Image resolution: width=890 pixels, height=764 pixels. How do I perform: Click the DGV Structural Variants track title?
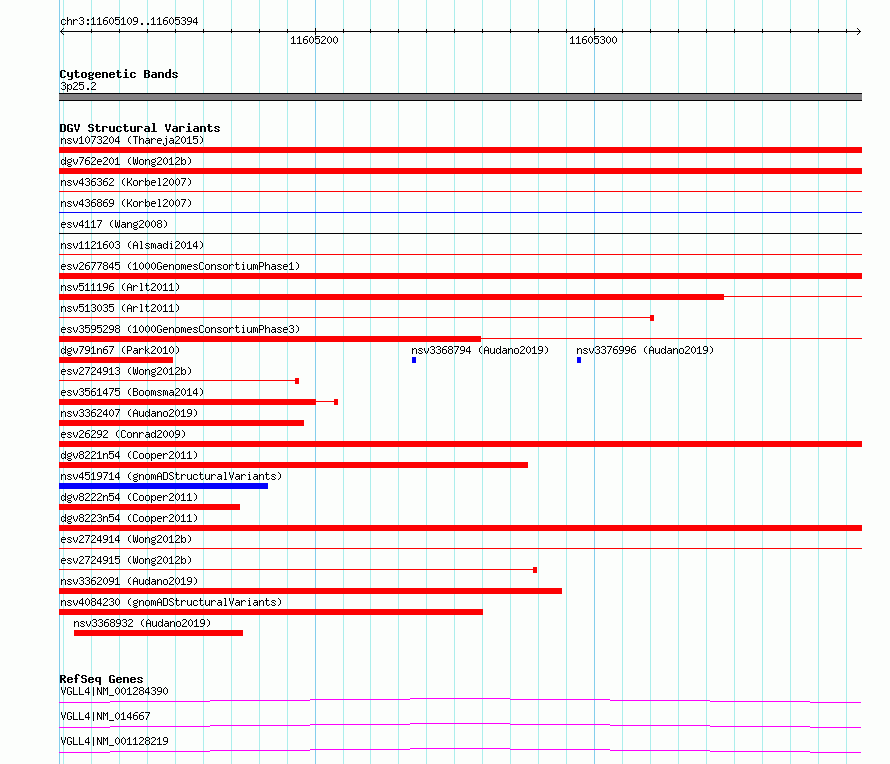[x=140, y=128]
